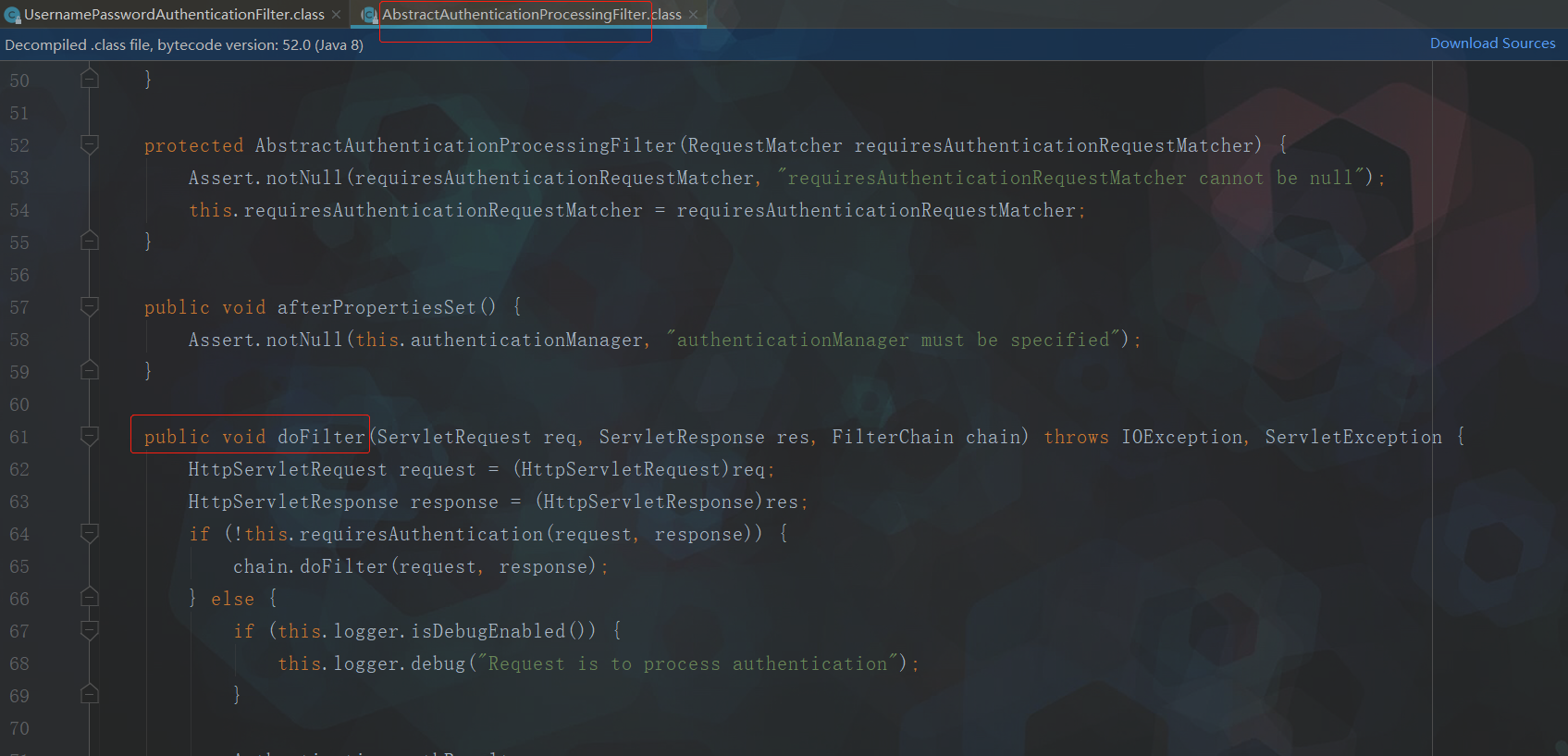The height and width of the screenshot is (756, 1568).
Task: Close the AbstractAuthenticationProcessingFilter.class tab
Action: click(693, 15)
